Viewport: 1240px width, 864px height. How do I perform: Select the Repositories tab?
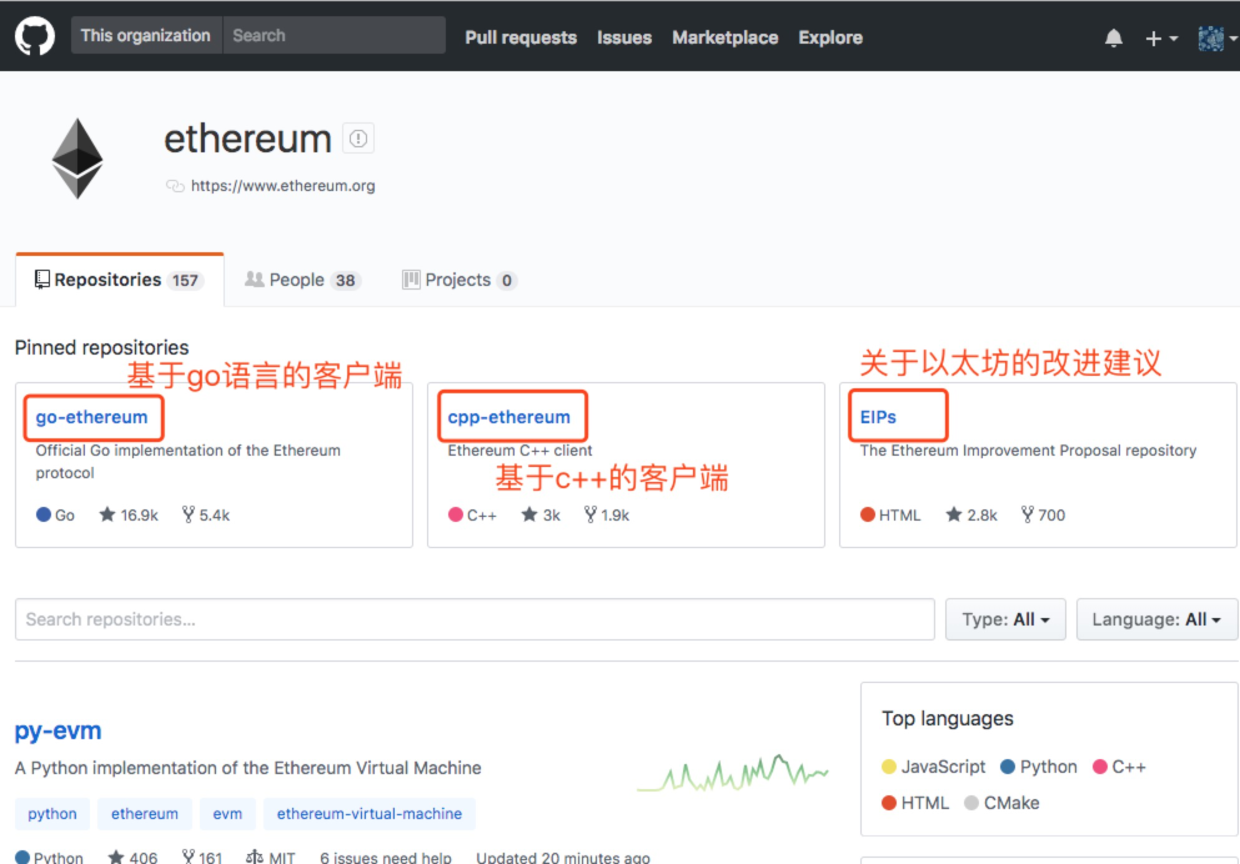point(119,280)
